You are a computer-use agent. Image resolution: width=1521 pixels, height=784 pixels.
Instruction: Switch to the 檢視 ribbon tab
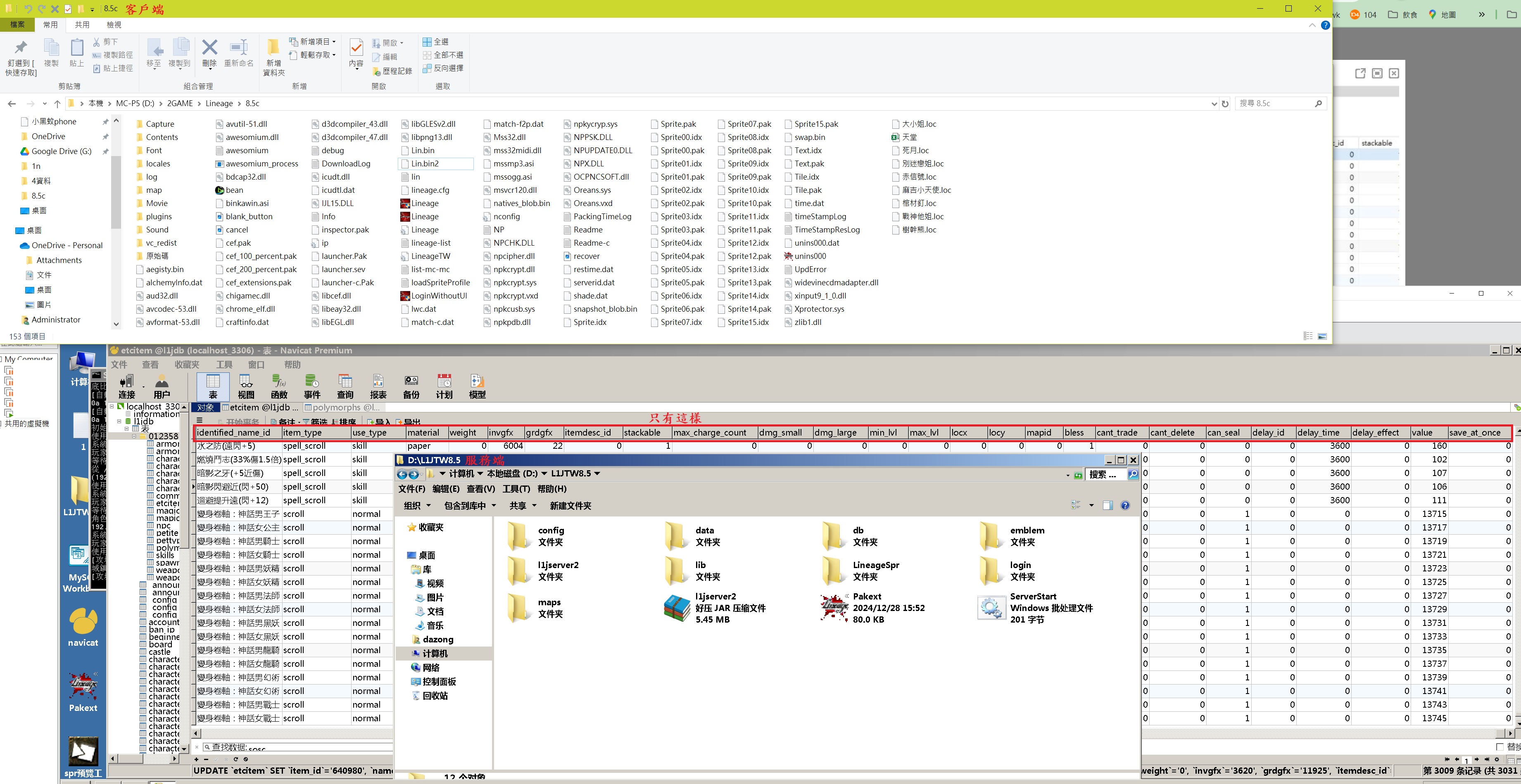click(x=114, y=25)
